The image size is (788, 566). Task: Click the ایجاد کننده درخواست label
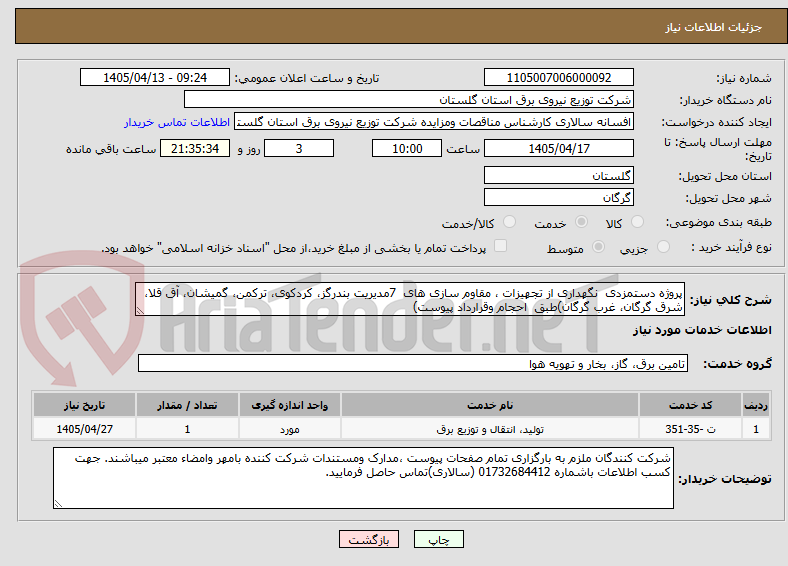coord(716,122)
